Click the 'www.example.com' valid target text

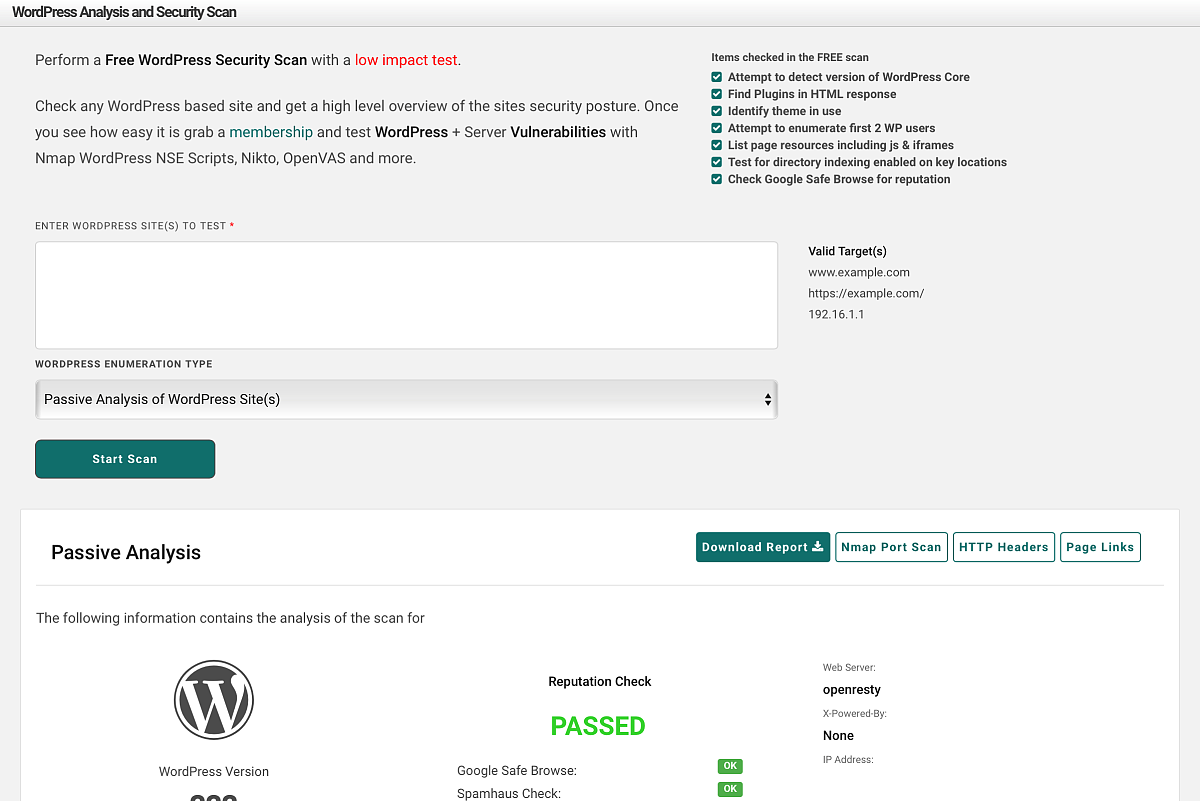tap(859, 272)
